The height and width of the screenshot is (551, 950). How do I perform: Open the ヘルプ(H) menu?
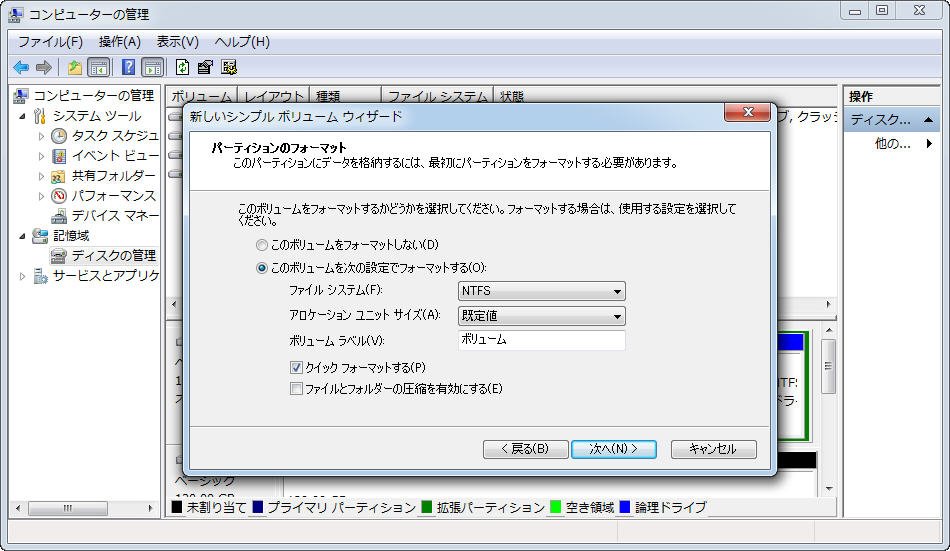point(242,42)
